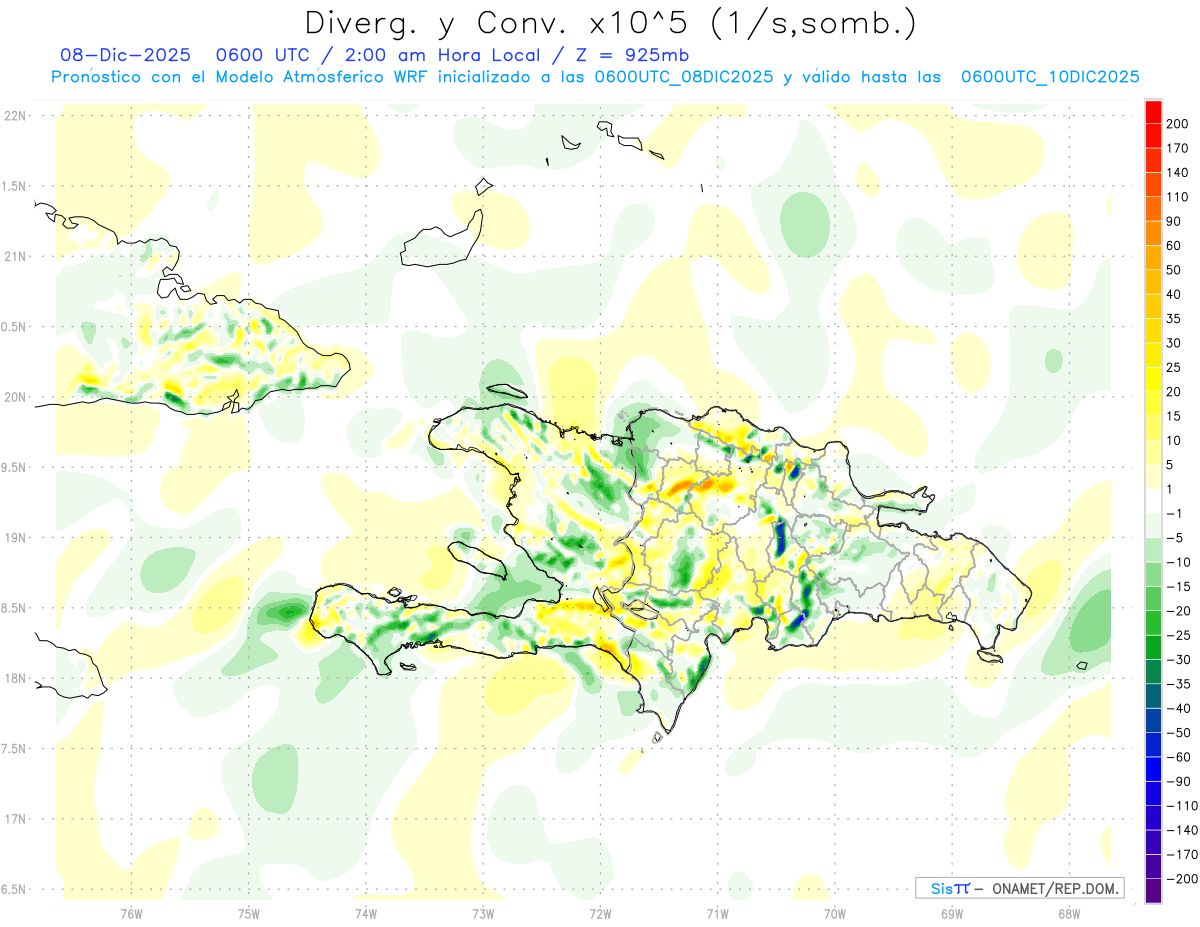The width and height of the screenshot is (1200, 927).
Task: Click the validity timestamp '0600UTC_10DIC2025'
Action: click(x=1050, y=77)
